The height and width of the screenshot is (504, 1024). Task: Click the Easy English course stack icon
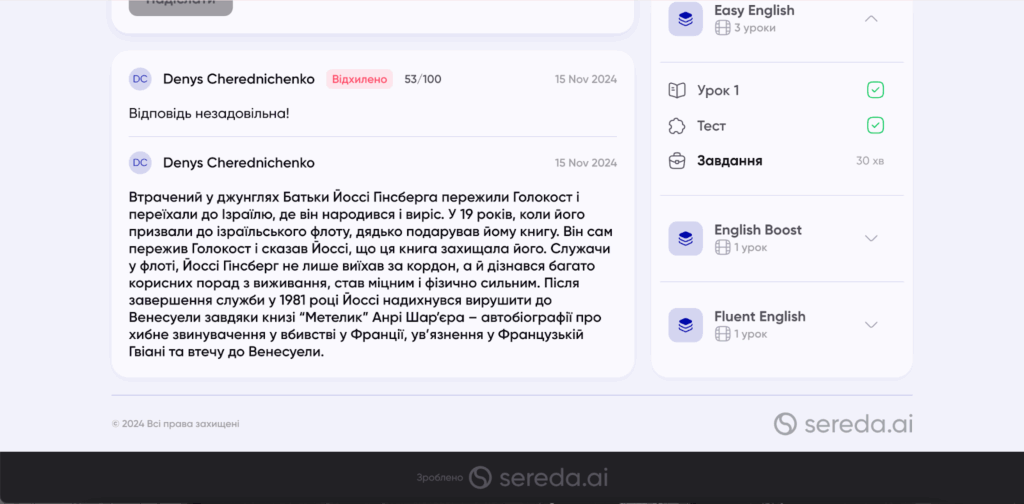[x=685, y=19]
